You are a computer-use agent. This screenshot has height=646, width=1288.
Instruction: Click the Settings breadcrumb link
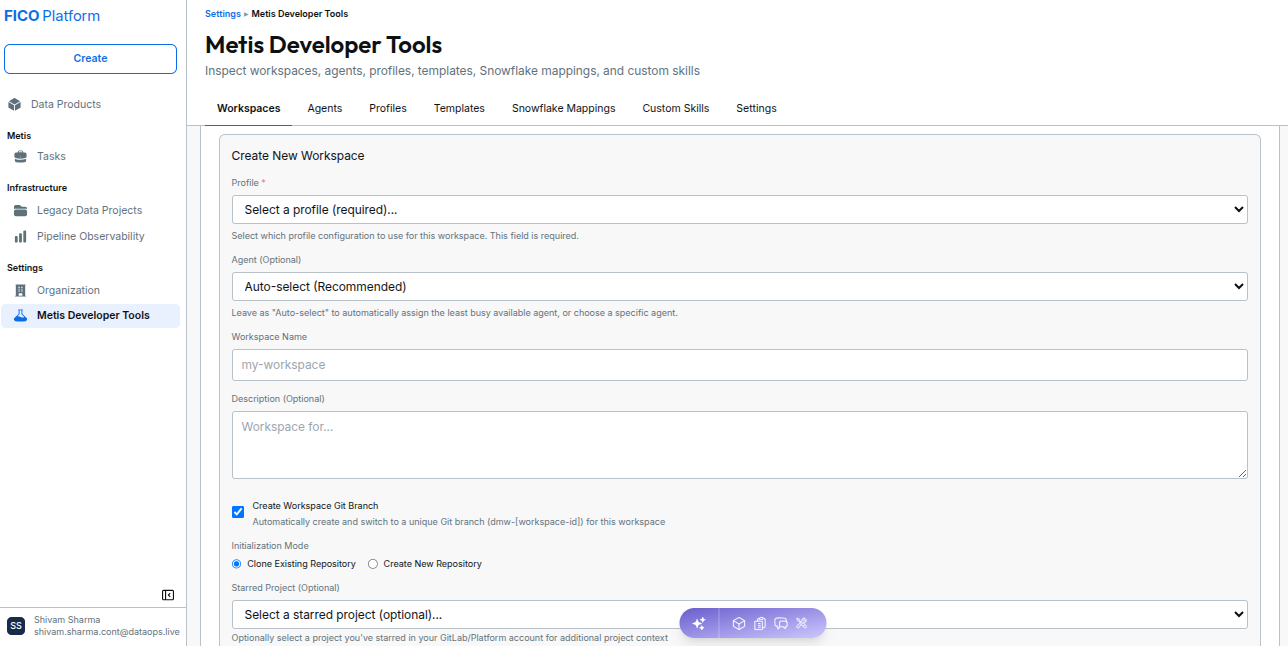pos(223,14)
